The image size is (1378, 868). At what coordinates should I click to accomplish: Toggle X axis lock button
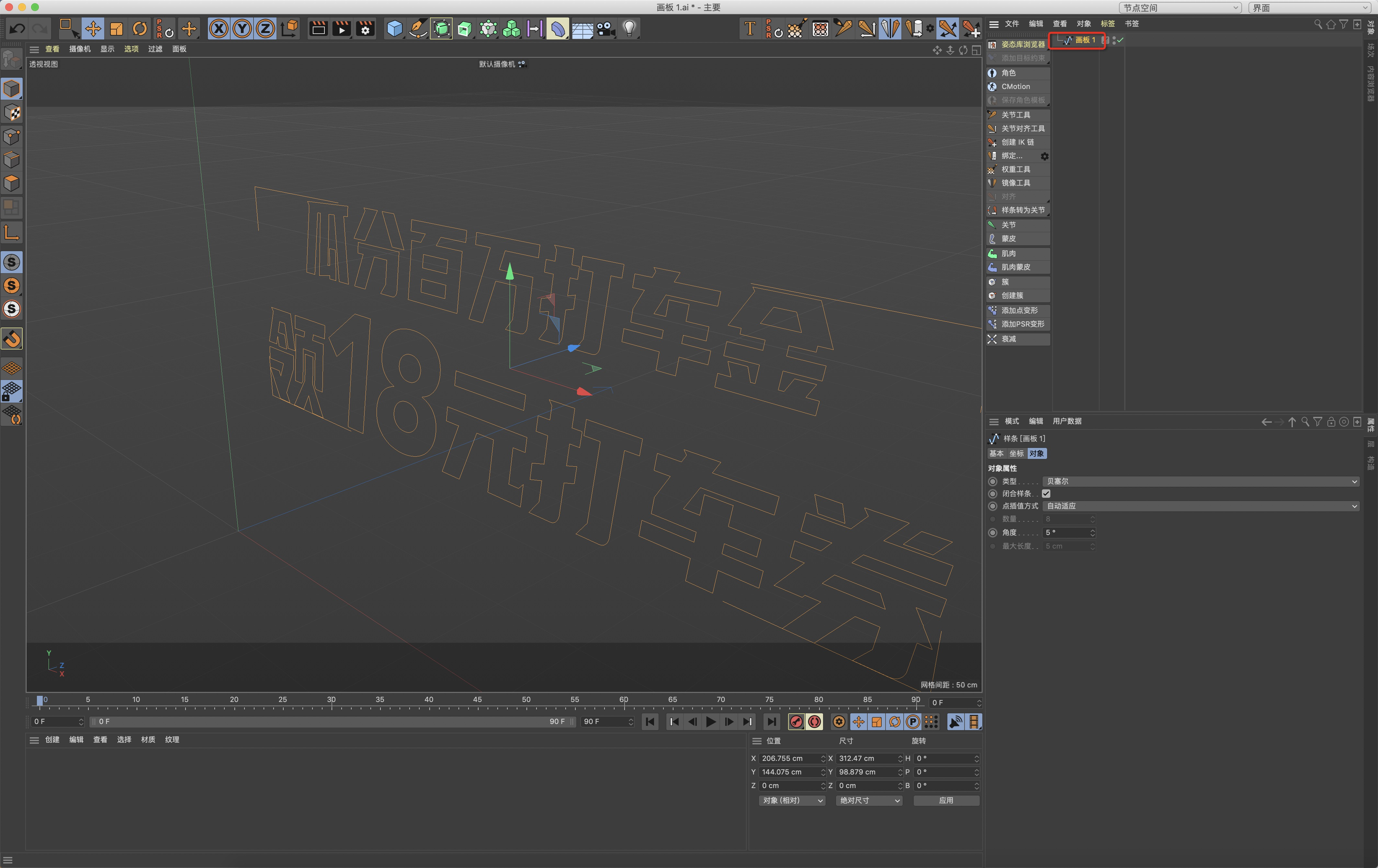point(218,28)
